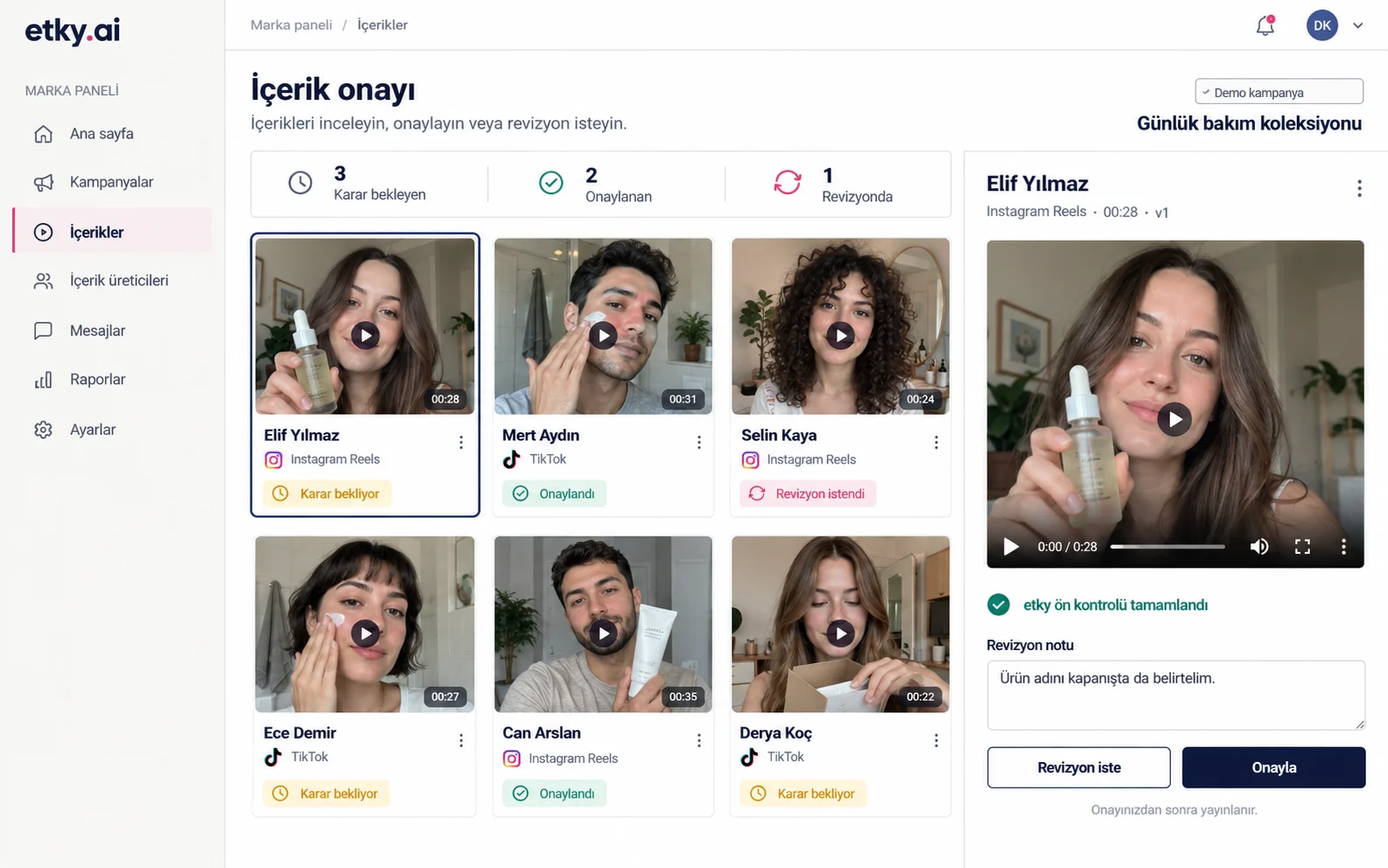Click Instagram icon on Can Arslan card
Image resolution: width=1388 pixels, height=868 pixels.
tap(512, 759)
